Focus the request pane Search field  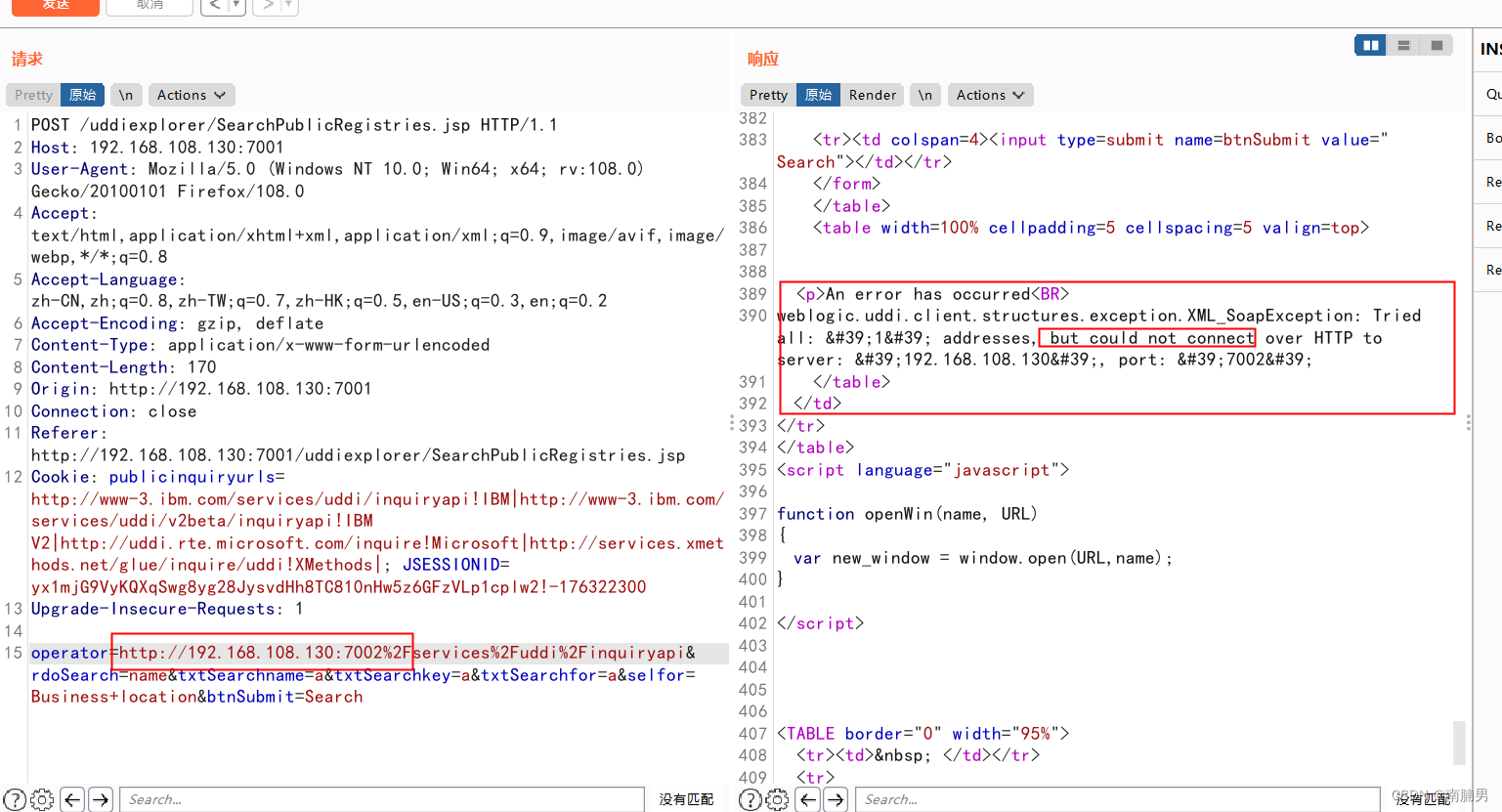pyautogui.click(x=382, y=799)
